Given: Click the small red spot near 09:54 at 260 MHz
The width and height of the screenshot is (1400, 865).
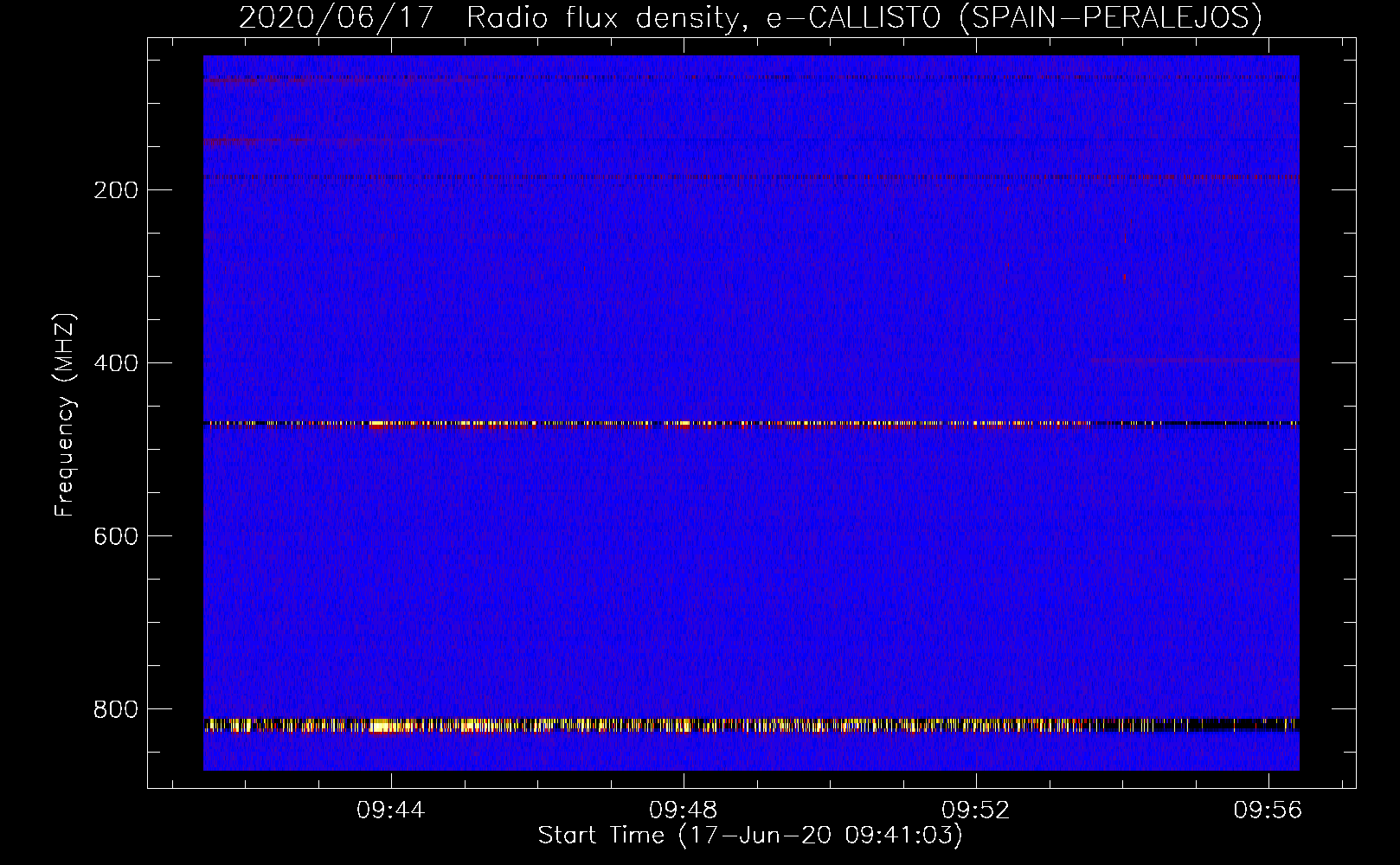Looking at the screenshot, I should (1125, 238).
